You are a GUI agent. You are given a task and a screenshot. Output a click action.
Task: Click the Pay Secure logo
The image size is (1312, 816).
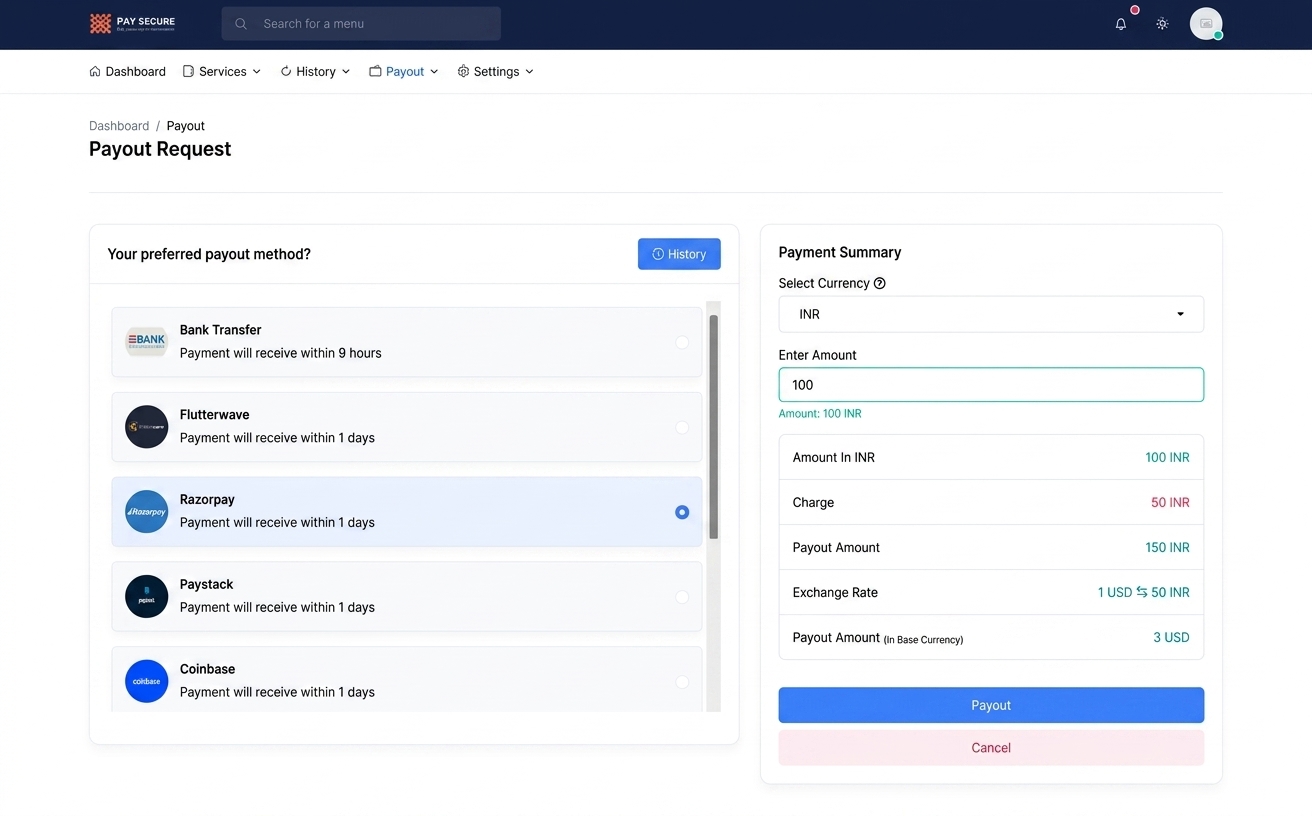point(132,23)
